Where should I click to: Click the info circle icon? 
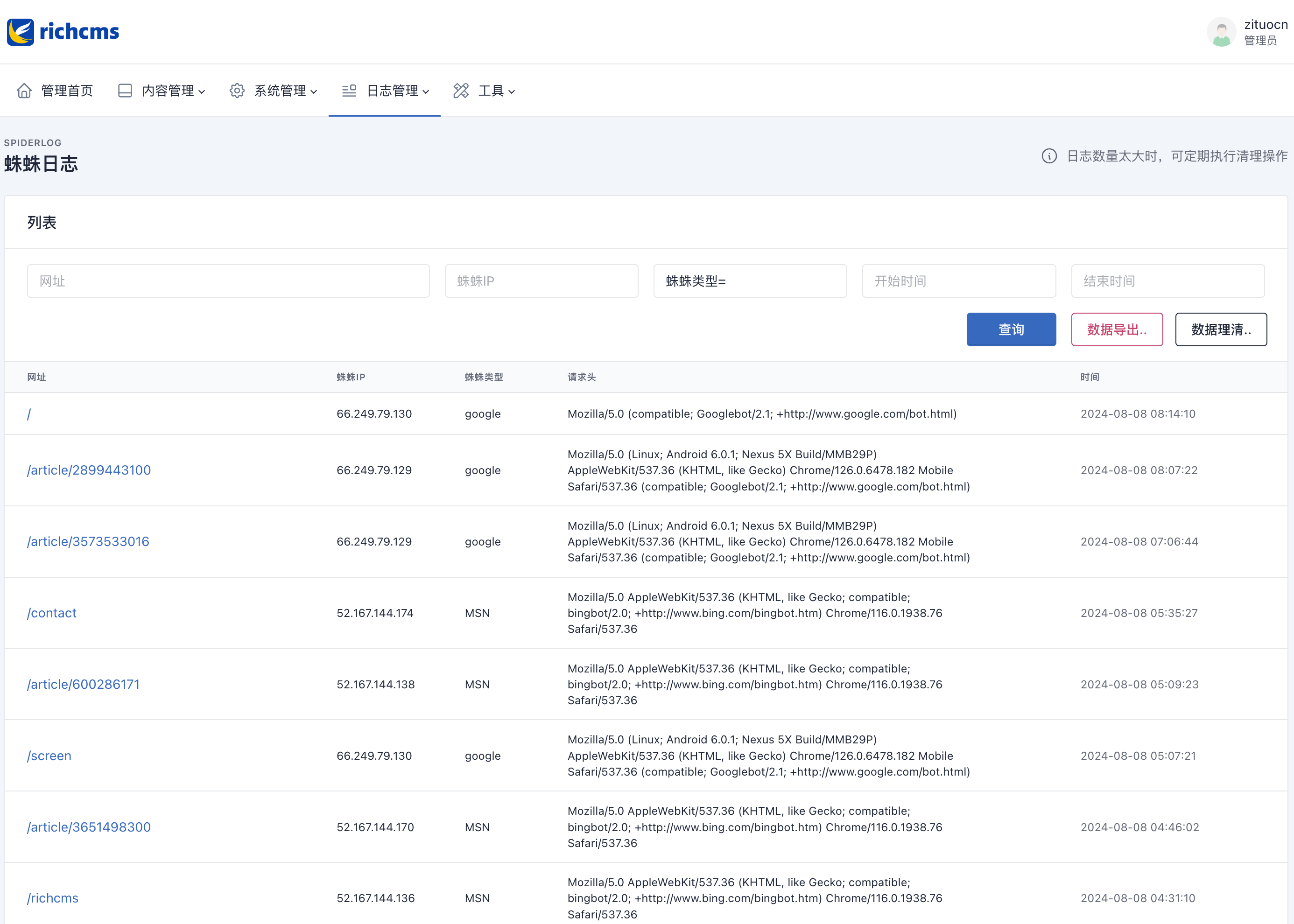(1049, 156)
